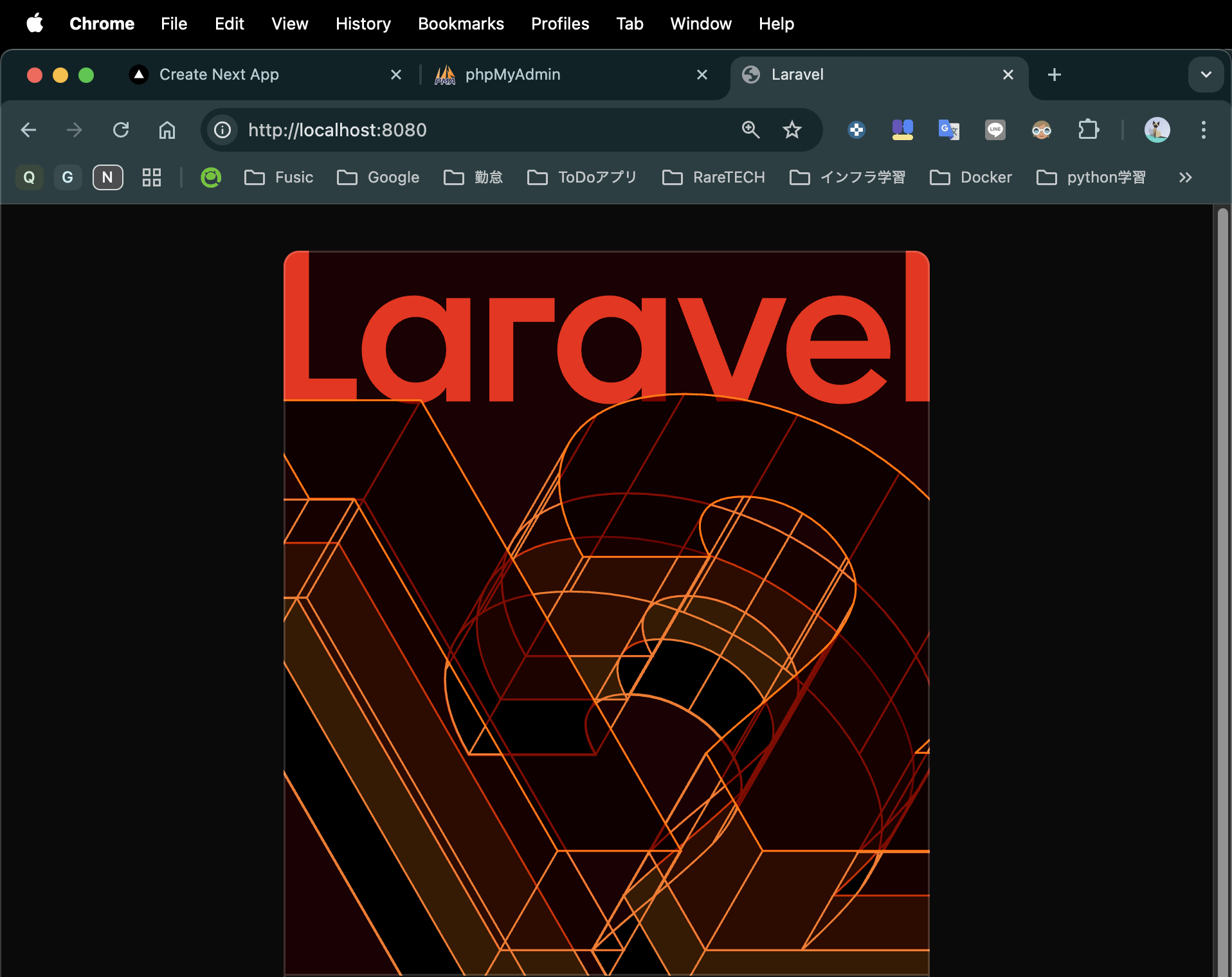The image size is (1232, 977).
Task: Close the phpMyAdmin tab
Action: coord(702,75)
